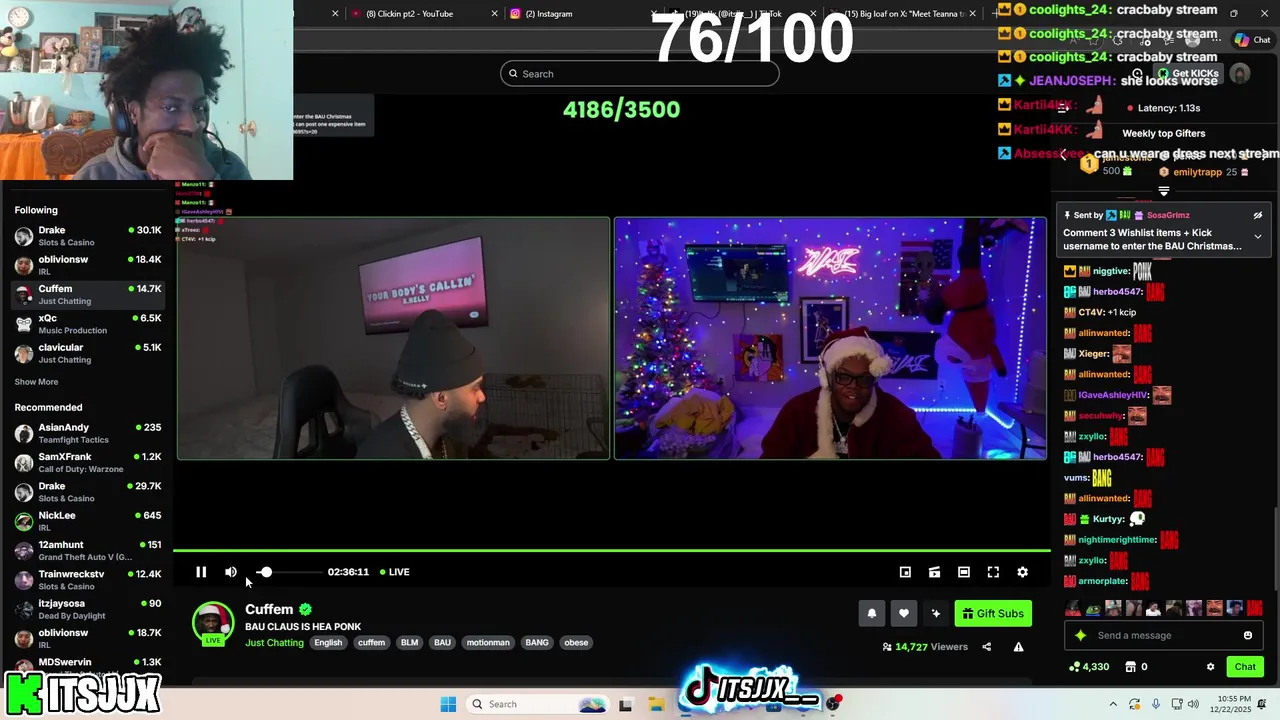Open chat settings gear icon
Screen dimensions: 1280x720
pos(1210,667)
